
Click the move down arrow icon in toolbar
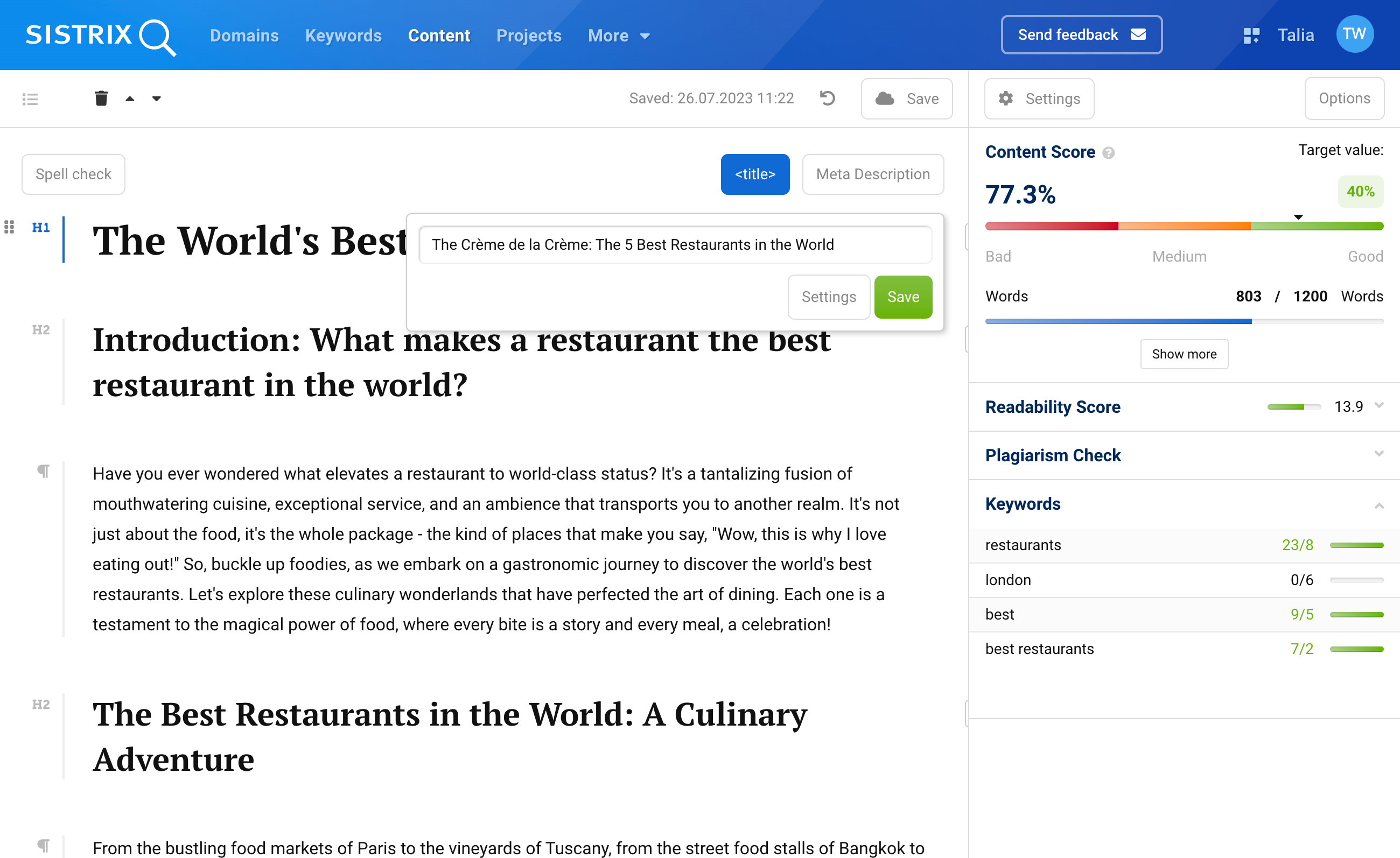point(156,97)
